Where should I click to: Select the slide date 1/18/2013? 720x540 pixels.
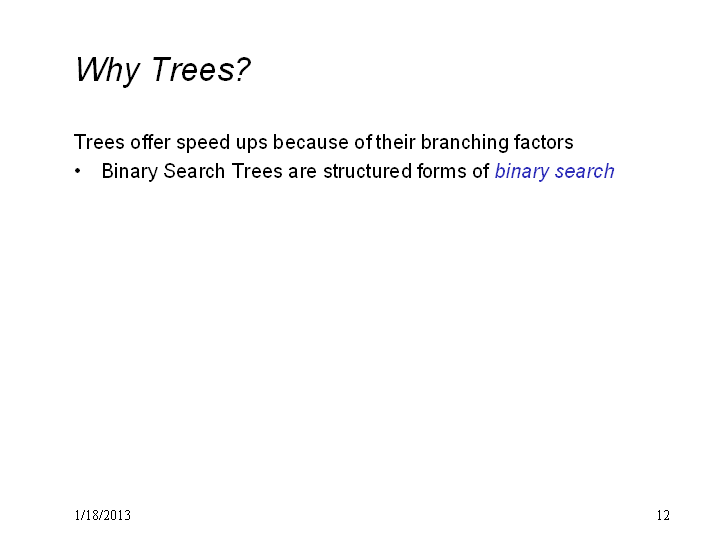103,515
